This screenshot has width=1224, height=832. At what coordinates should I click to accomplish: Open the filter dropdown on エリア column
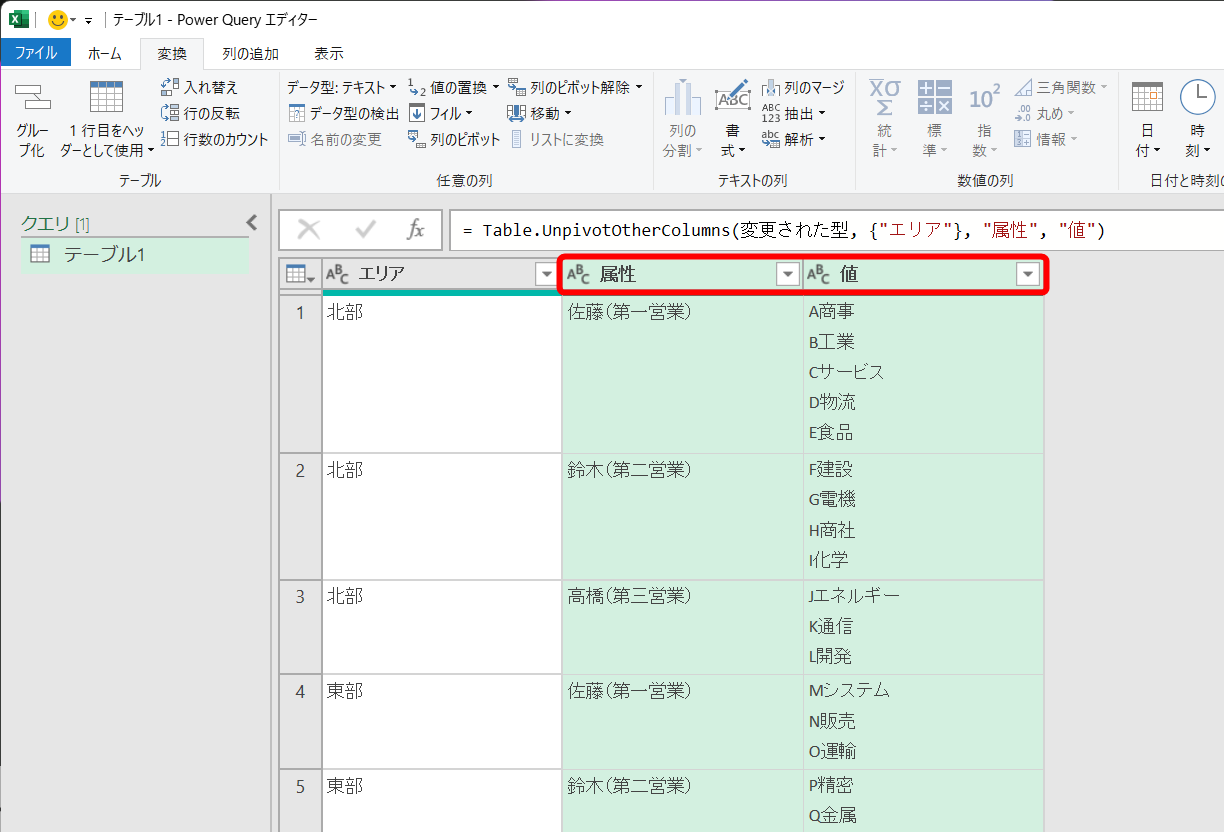click(x=546, y=273)
